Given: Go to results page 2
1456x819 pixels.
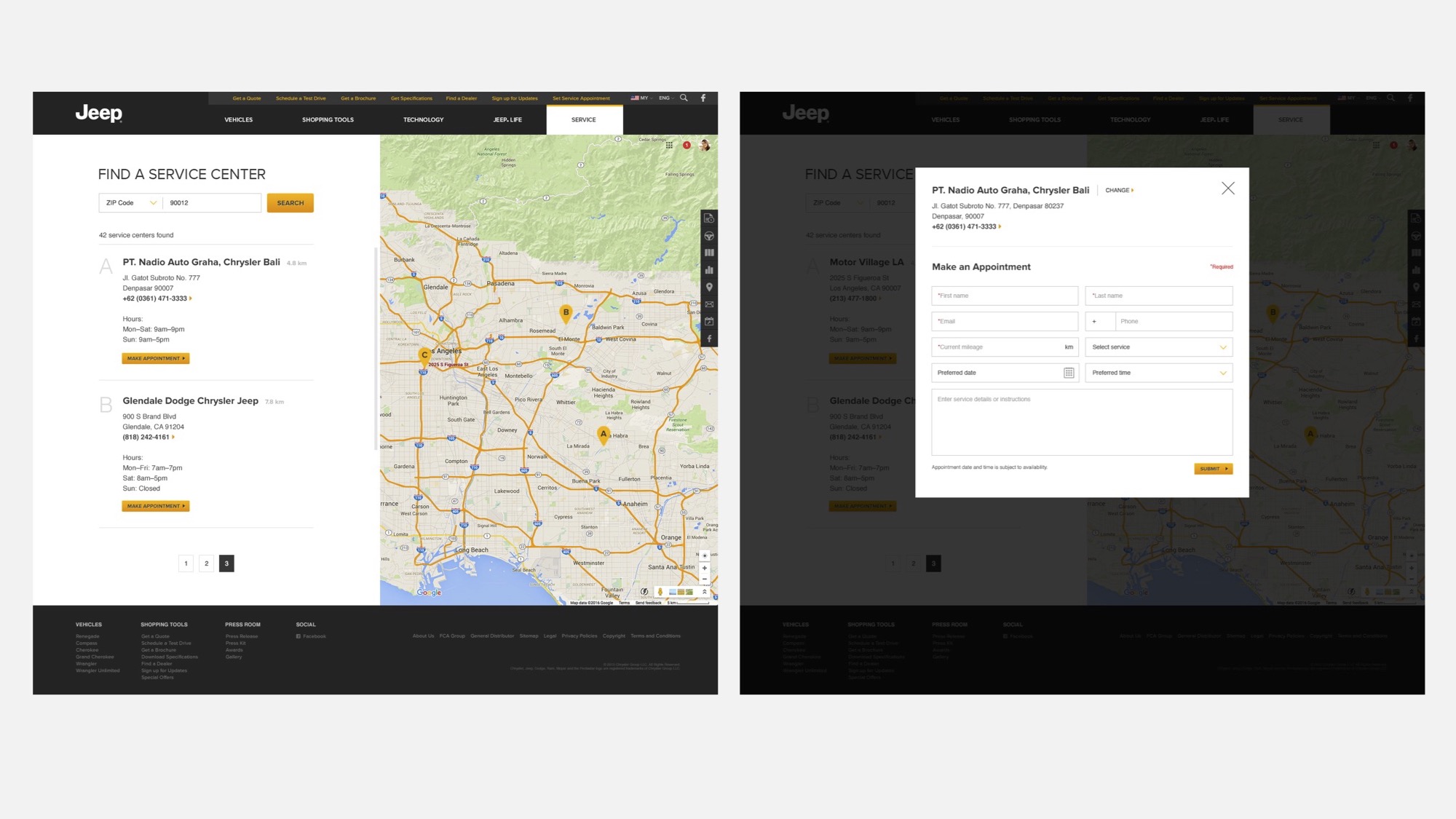Looking at the screenshot, I should (206, 563).
